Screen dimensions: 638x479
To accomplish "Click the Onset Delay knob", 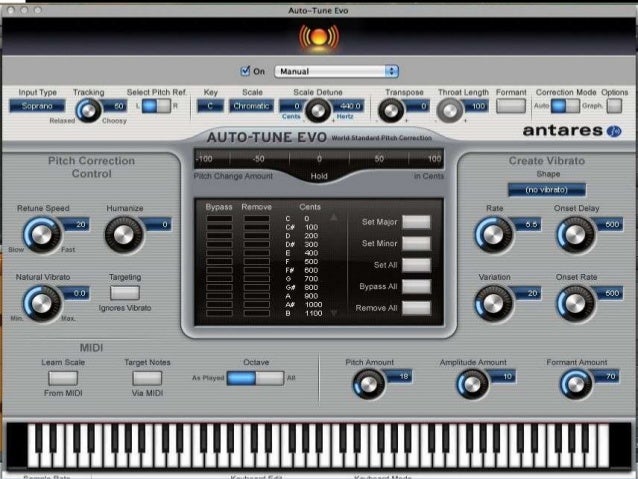I will (x=575, y=235).
